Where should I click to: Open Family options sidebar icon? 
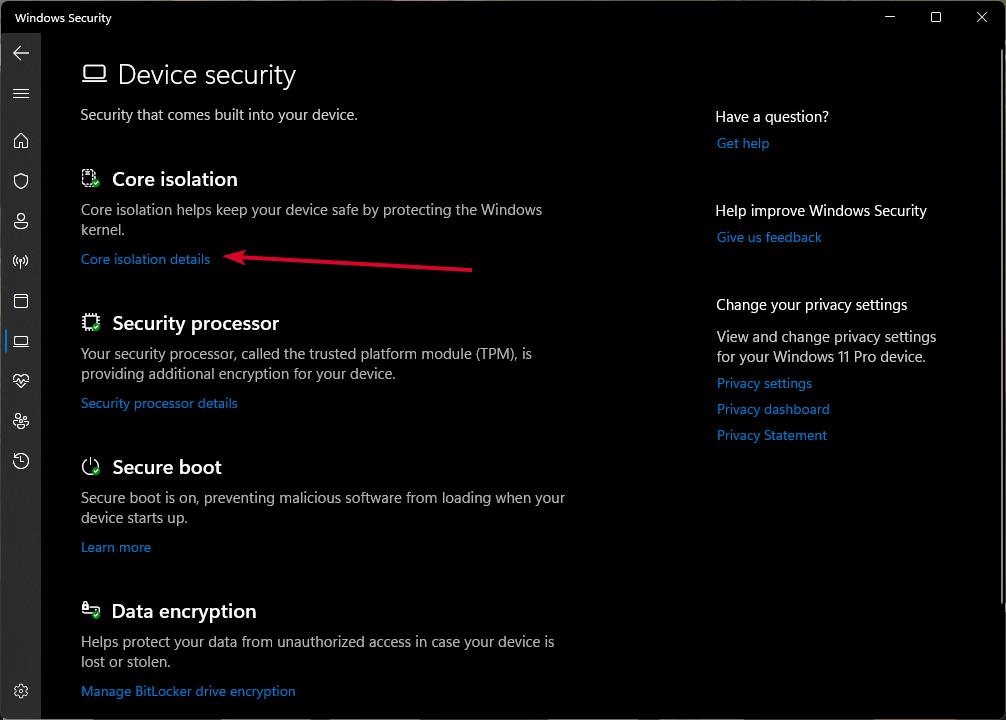pos(21,421)
